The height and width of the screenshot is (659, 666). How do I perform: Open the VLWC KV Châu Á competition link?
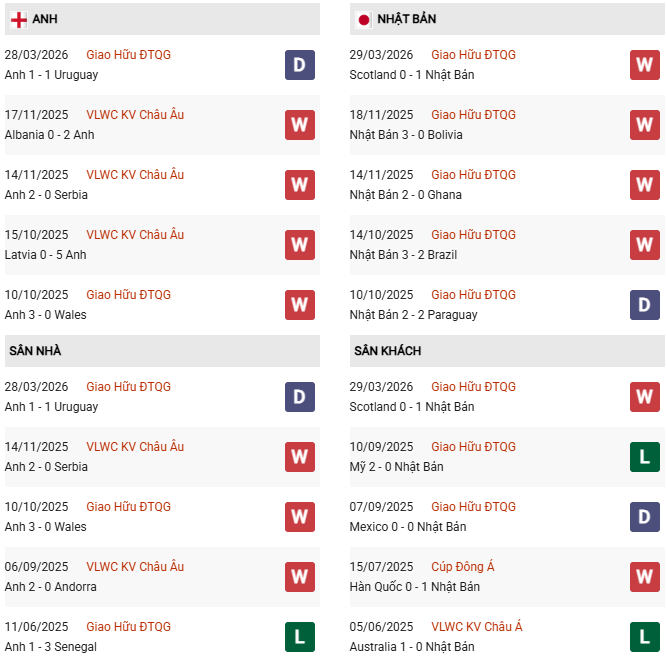[x=477, y=627]
